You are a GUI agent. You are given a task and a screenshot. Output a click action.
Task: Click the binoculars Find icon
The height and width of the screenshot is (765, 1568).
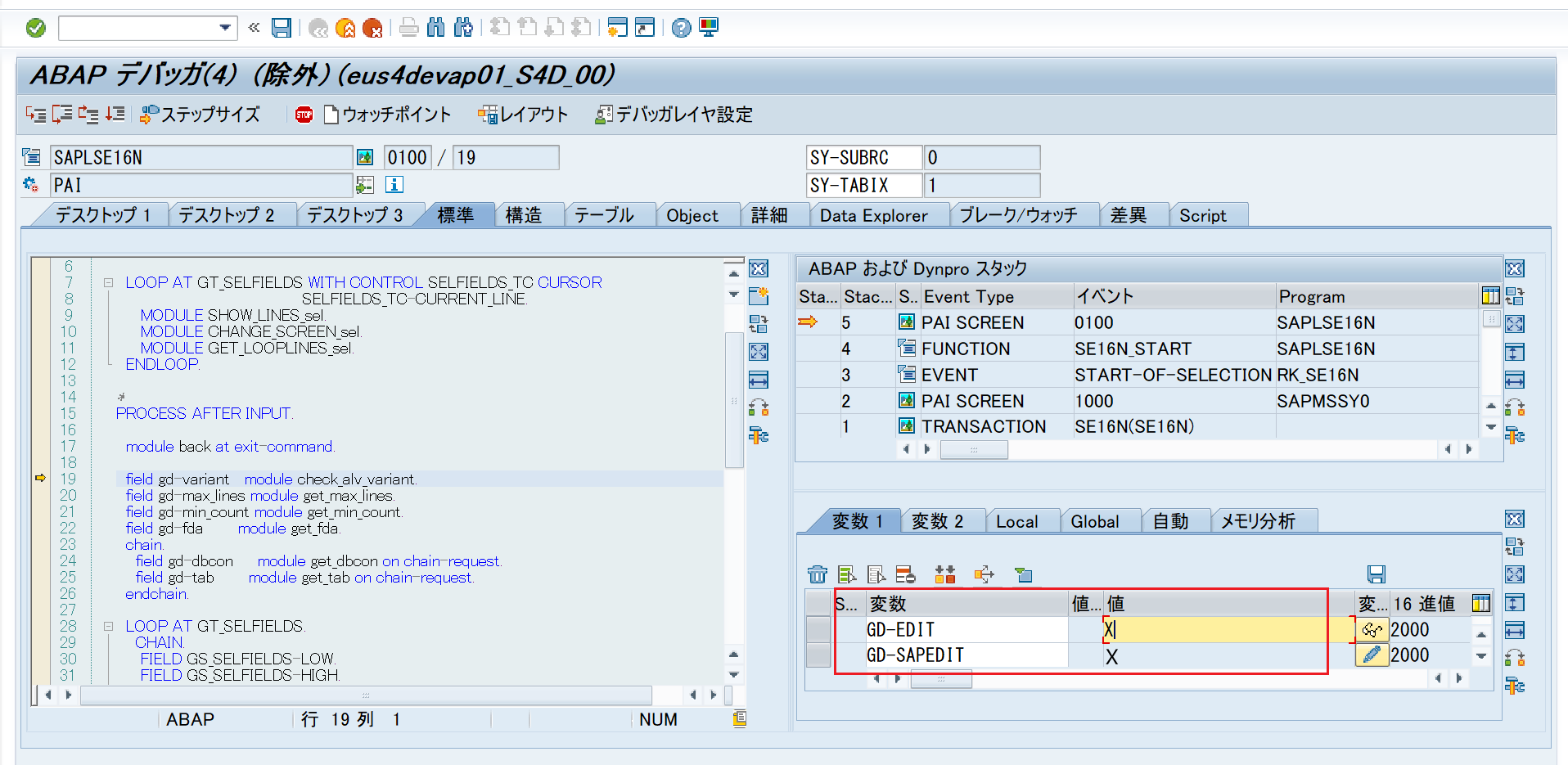[x=436, y=27]
